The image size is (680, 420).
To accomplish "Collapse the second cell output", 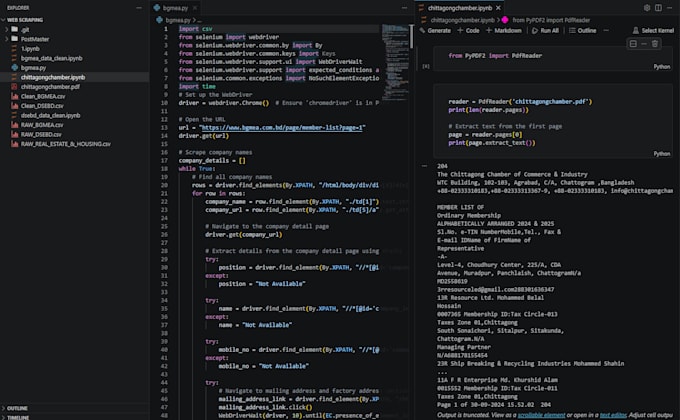I will [x=425, y=166].
